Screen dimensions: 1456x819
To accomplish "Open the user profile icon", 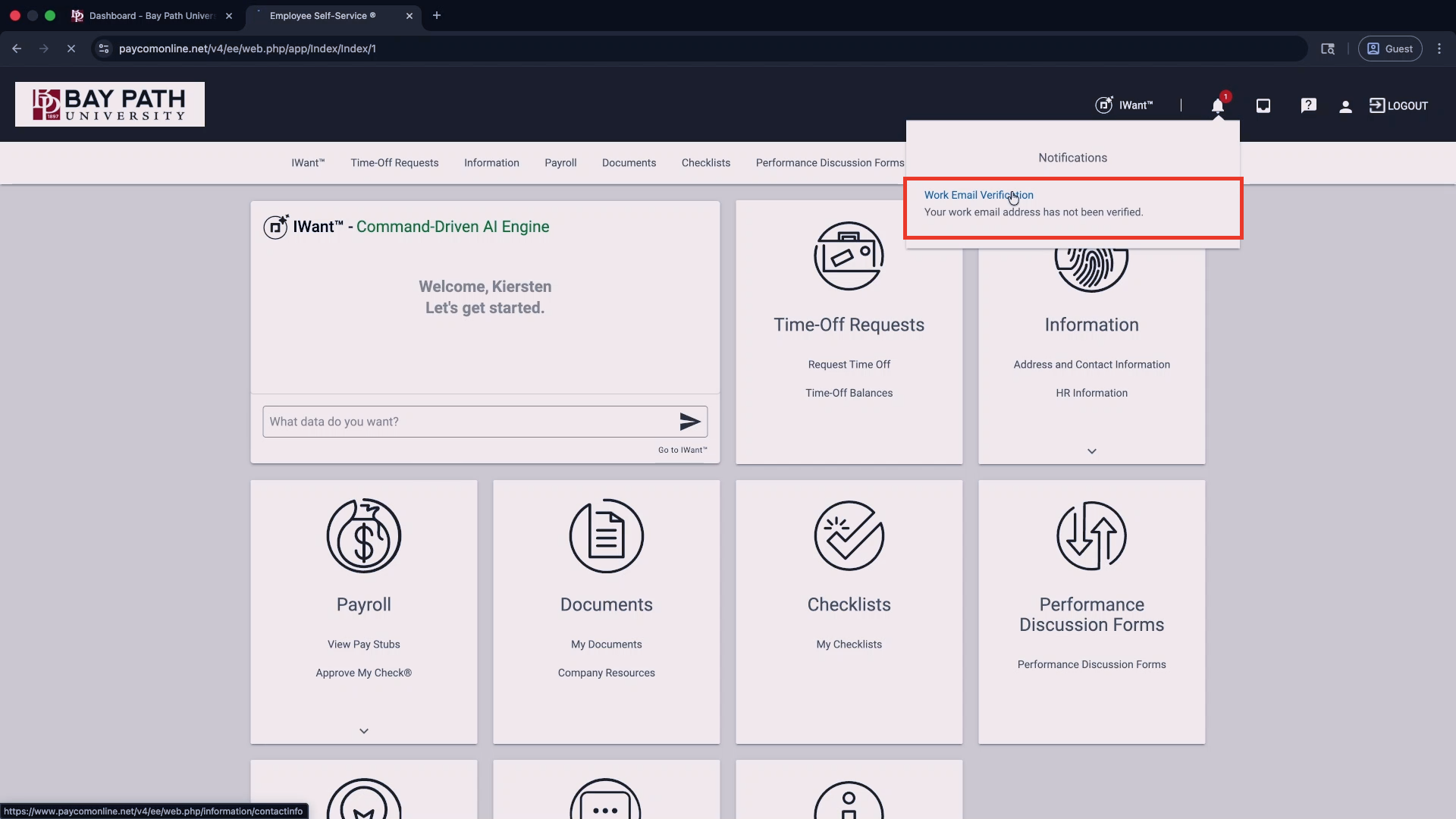I will pyautogui.click(x=1345, y=107).
